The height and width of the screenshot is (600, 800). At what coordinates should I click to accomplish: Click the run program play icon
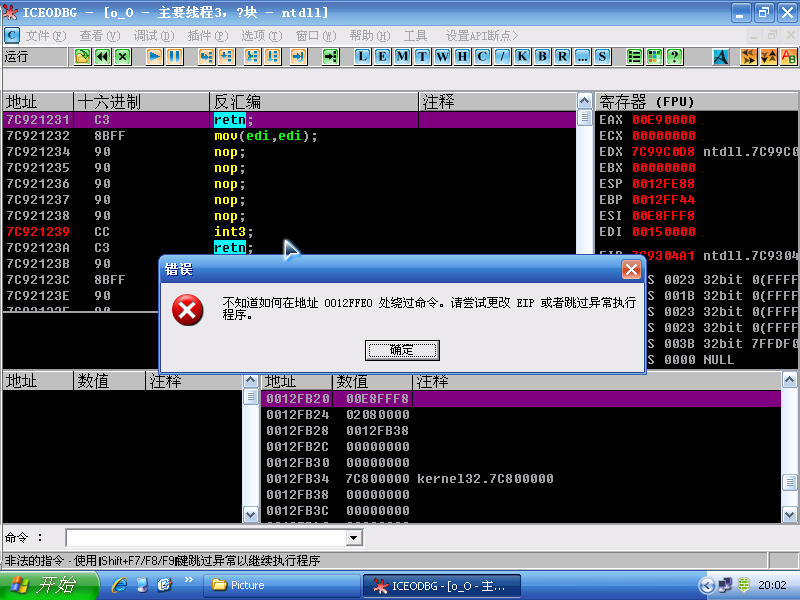(x=154, y=57)
